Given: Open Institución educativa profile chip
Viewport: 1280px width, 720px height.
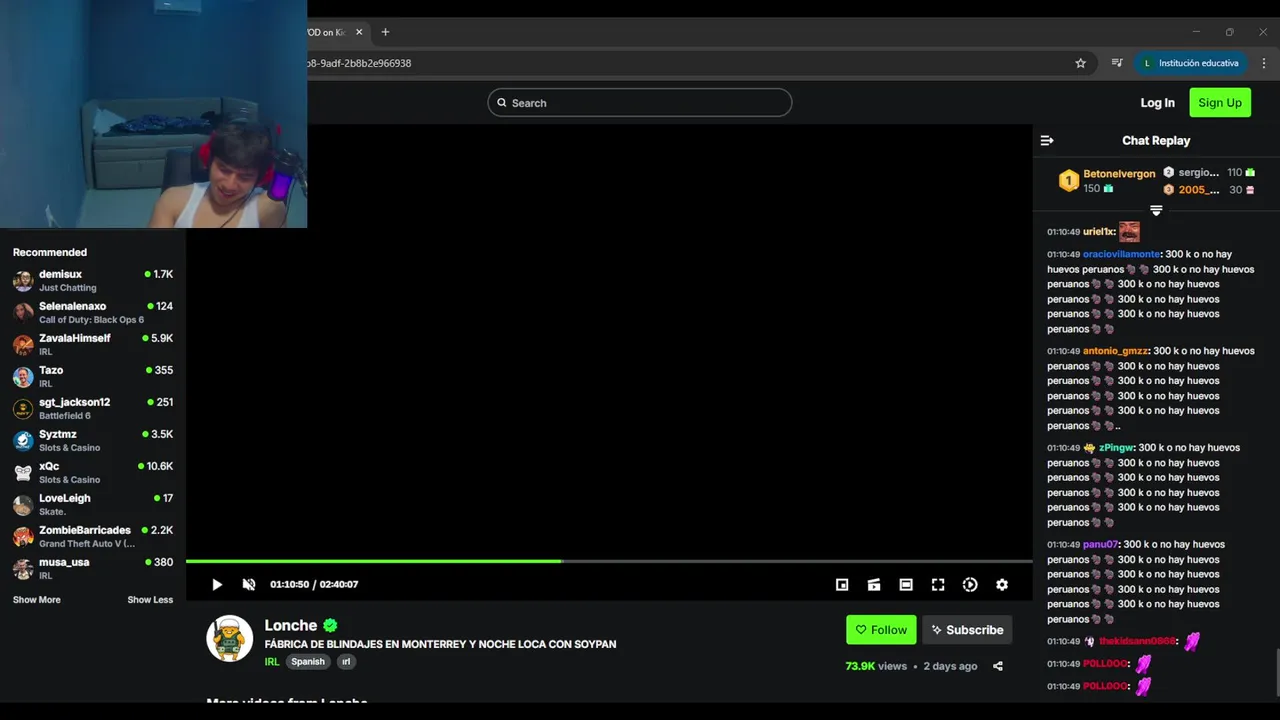Looking at the screenshot, I should coord(1191,63).
